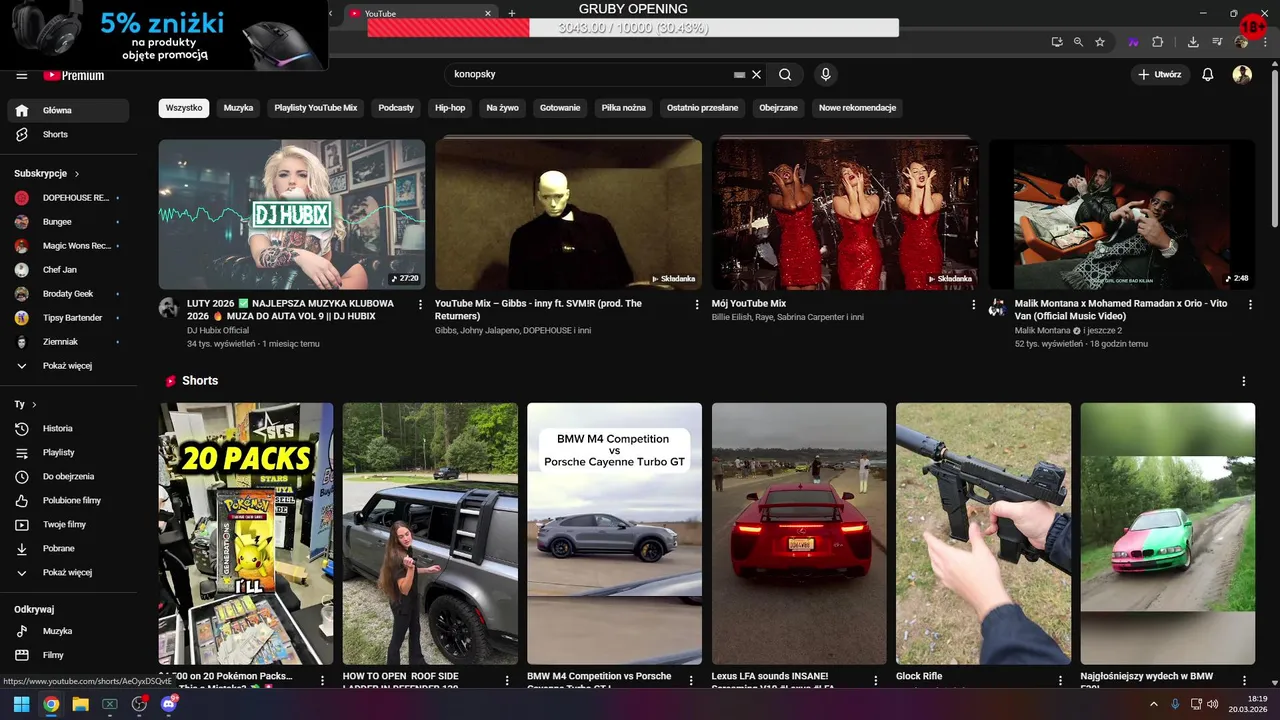This screenshot has height=720, width=1280.
Task: Open the Lexus LFA short thumbnail
Action: (799, 534)
